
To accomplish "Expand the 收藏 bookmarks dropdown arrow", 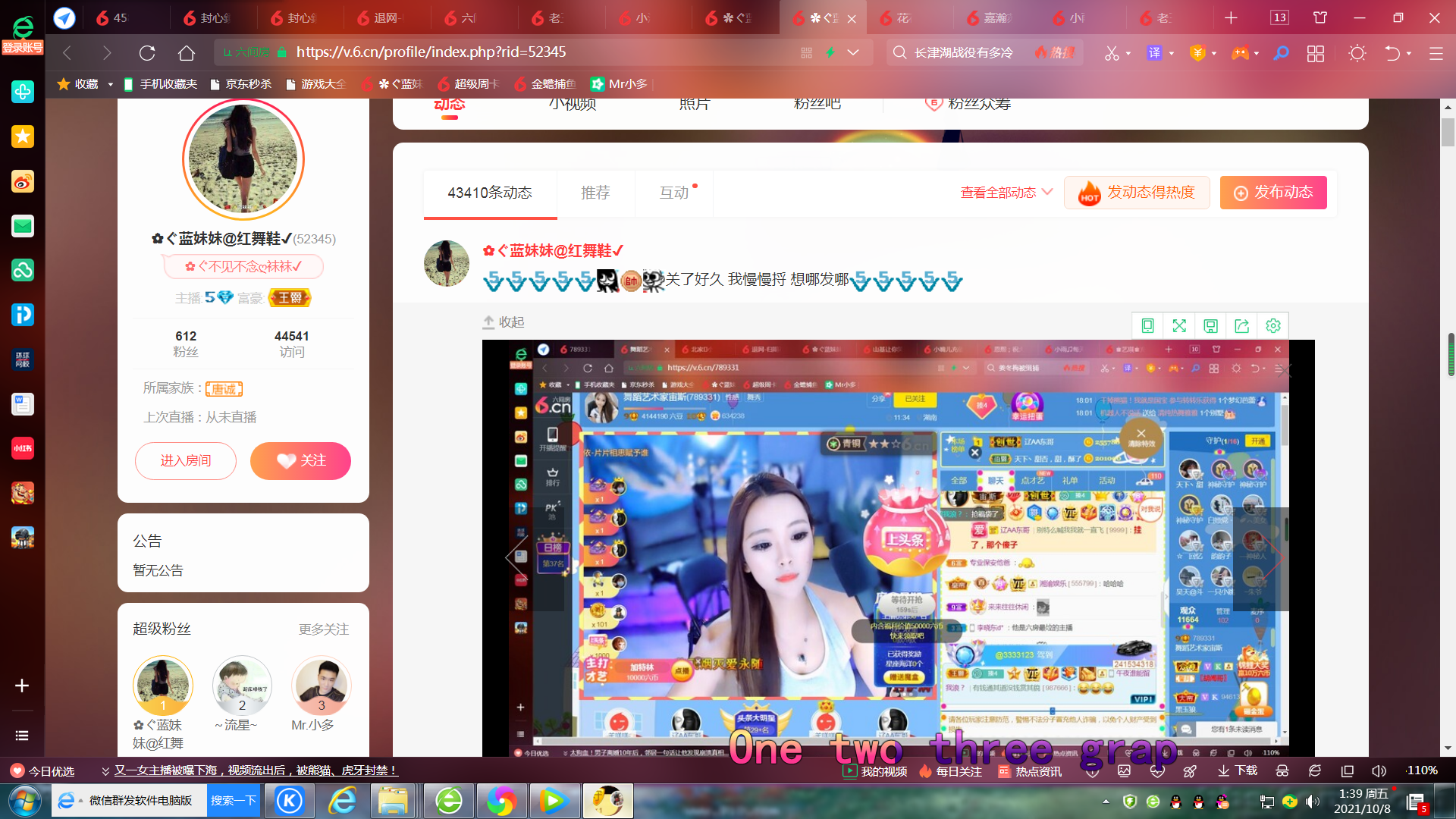I will (x=110, y=84).
